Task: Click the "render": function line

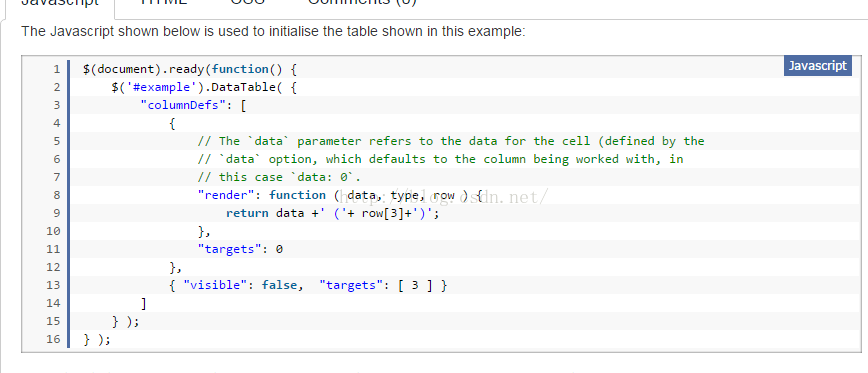Action: (x=340, y=195)
